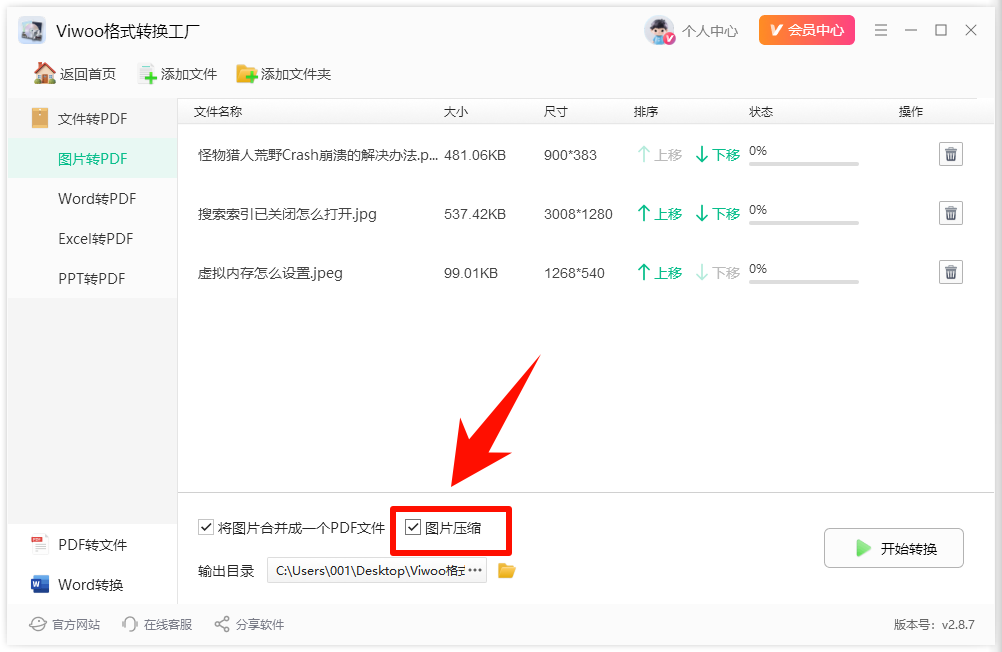
Task: Click 添加文件夹 to add a folder
Action: tap(284, 74)
